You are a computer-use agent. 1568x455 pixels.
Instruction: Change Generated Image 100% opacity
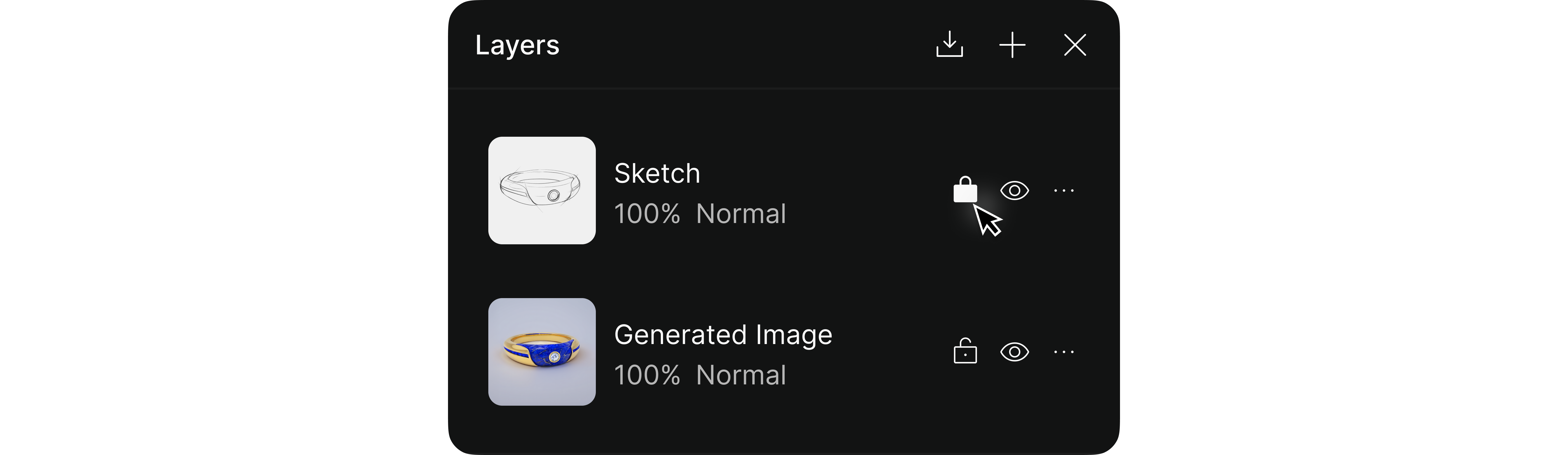[647, 375]
